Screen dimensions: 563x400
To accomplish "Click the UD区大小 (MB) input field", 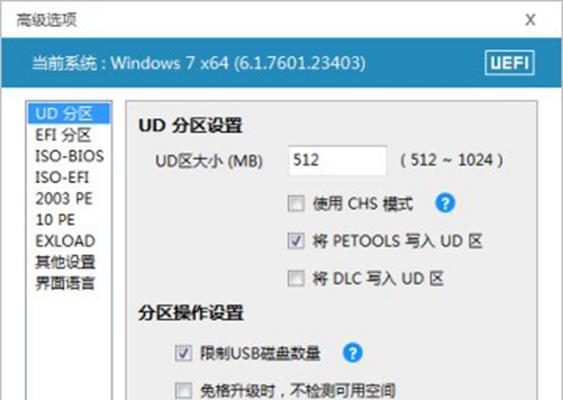I will point(338,160).
